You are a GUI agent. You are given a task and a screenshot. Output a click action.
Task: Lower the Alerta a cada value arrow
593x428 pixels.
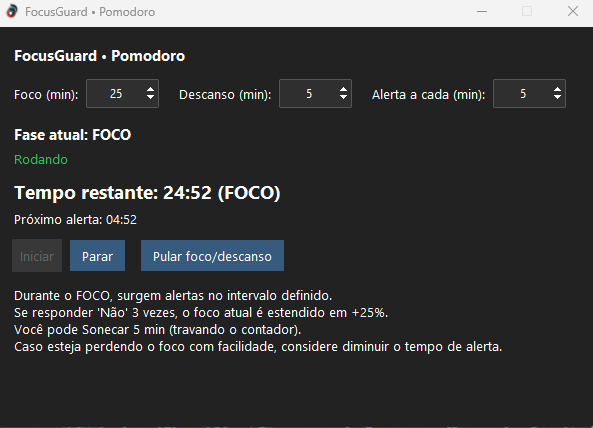pos(557,97)
